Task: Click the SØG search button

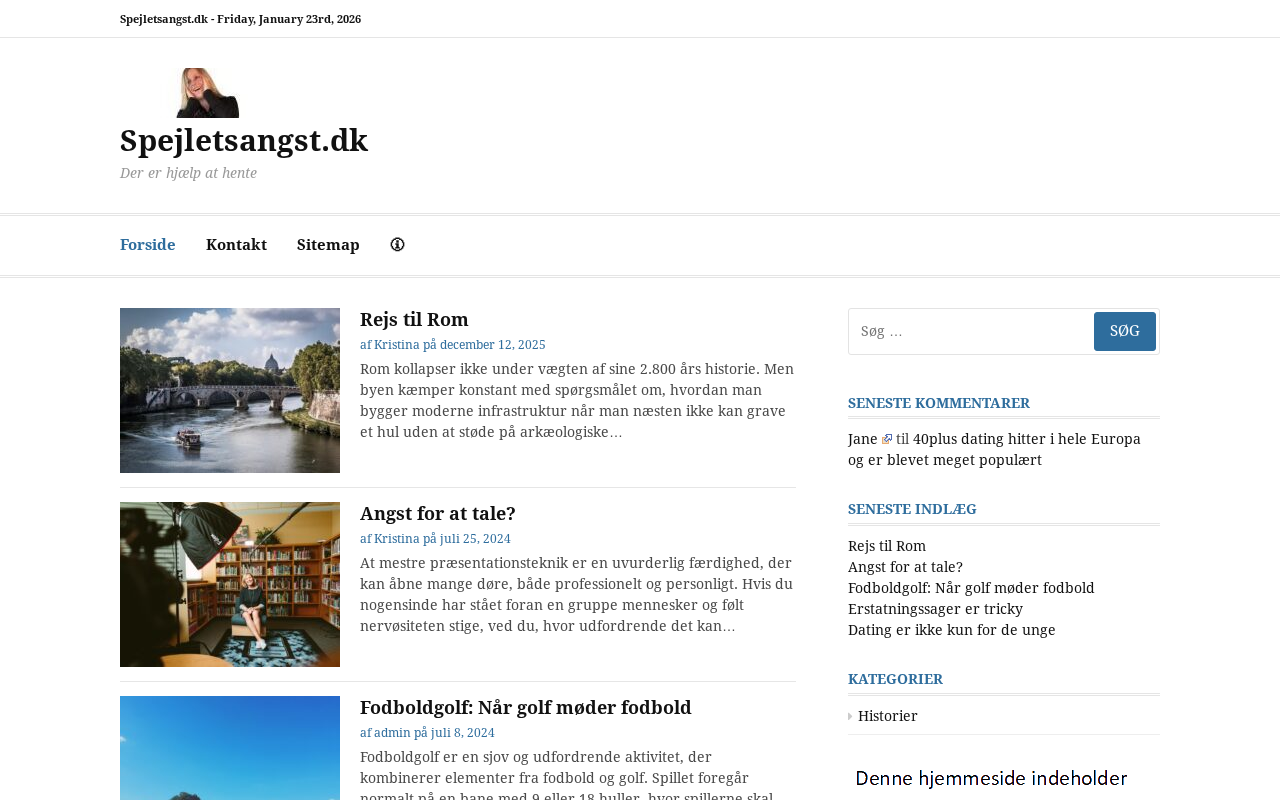Action: [x=1125, y=331]
